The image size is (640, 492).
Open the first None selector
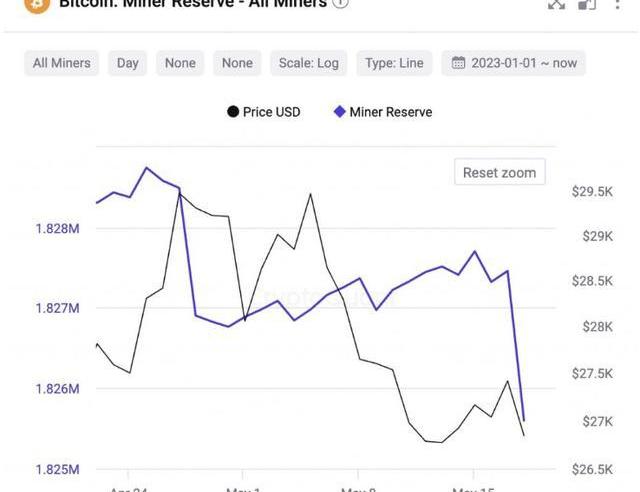click(x=180, y=63)
